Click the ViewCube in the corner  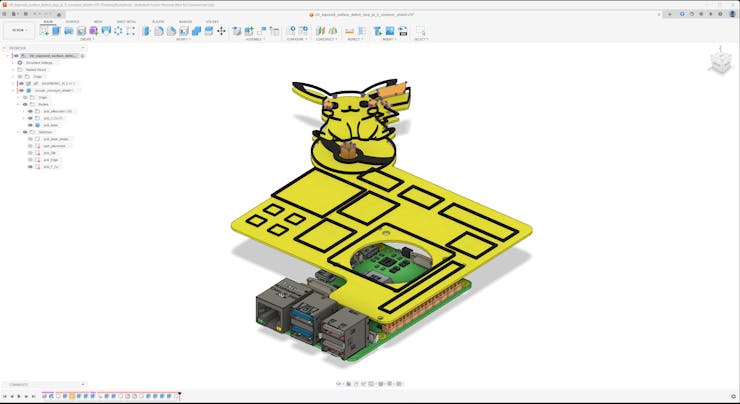(x=720, y=63)
